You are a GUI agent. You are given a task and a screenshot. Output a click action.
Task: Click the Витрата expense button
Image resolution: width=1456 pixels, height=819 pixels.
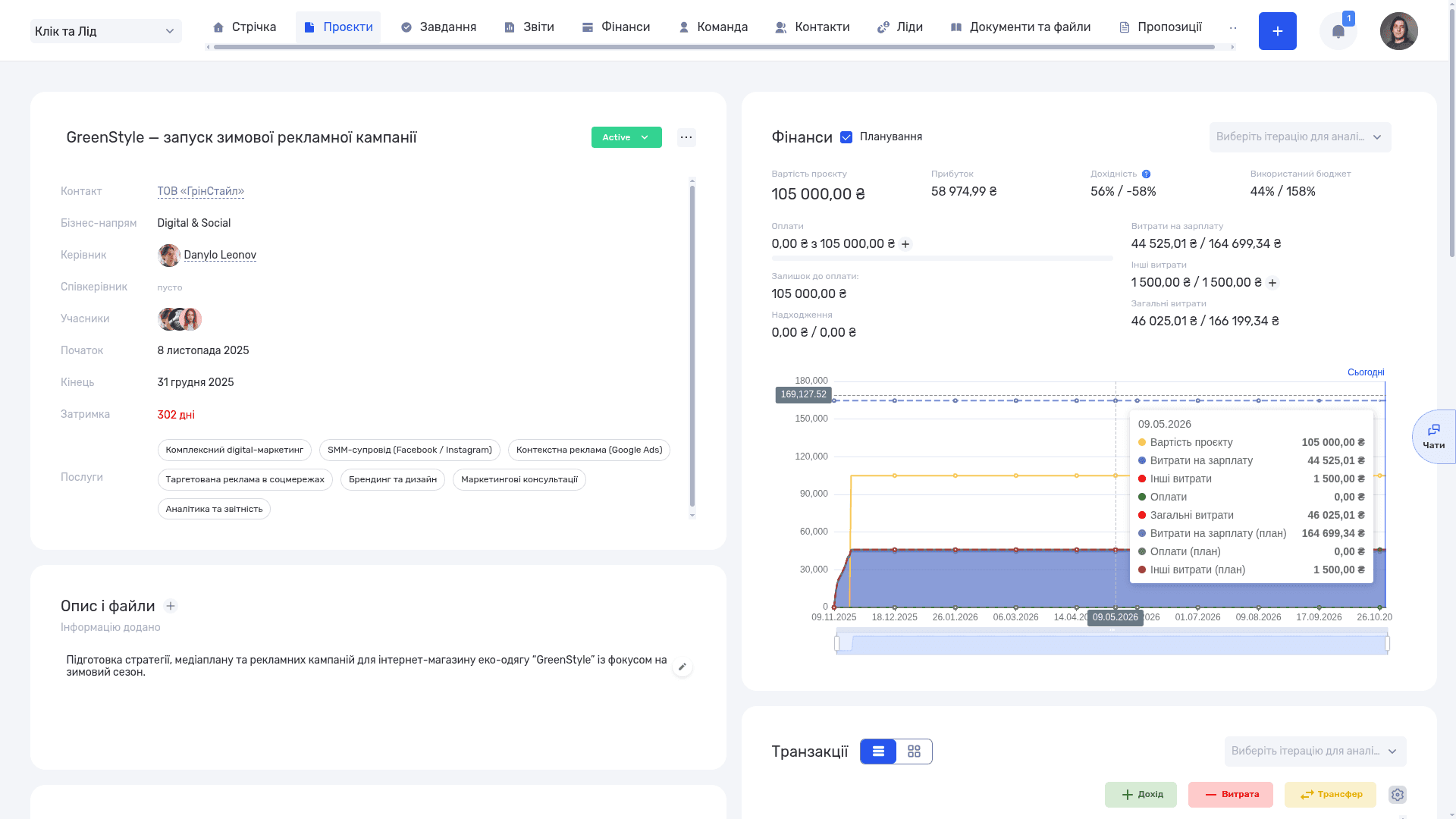[x=1230, y=795]
